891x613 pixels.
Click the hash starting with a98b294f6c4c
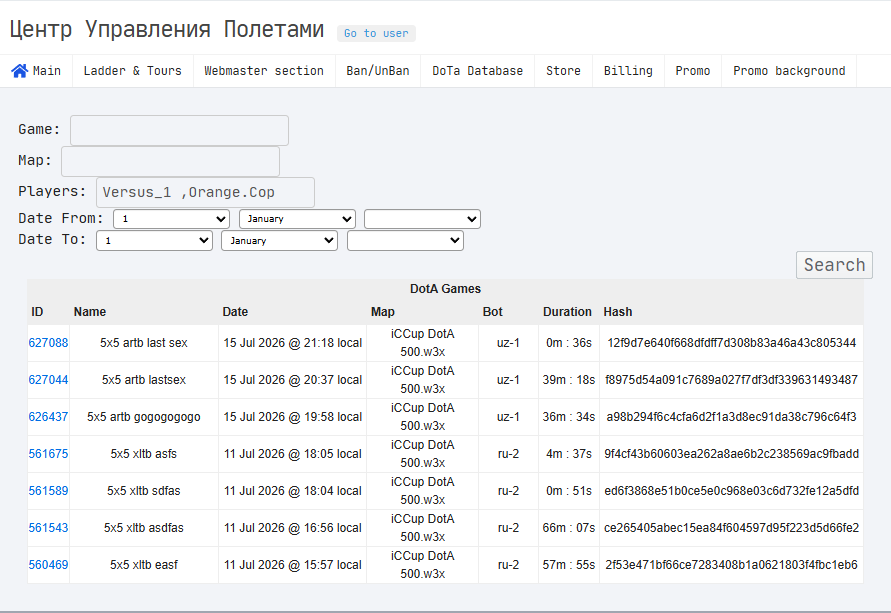coord(731,416)
